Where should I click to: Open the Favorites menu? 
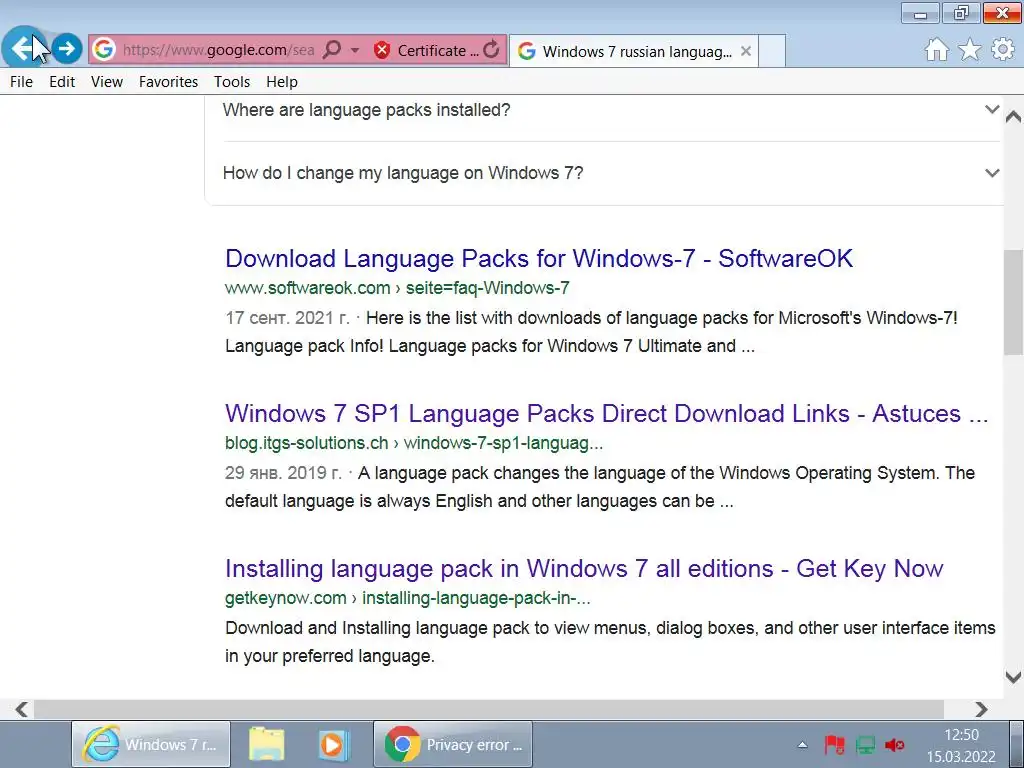pyautogui.click(x=168, y=82)
